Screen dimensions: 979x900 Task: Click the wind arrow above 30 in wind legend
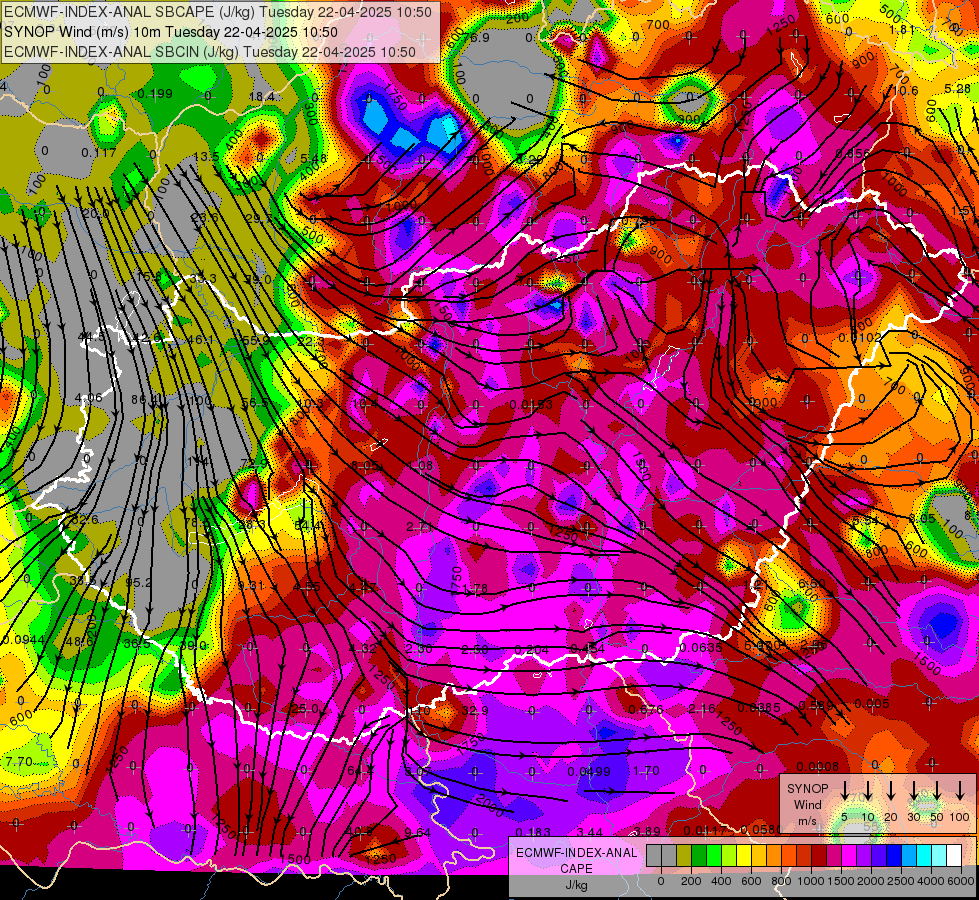(914, 791)
